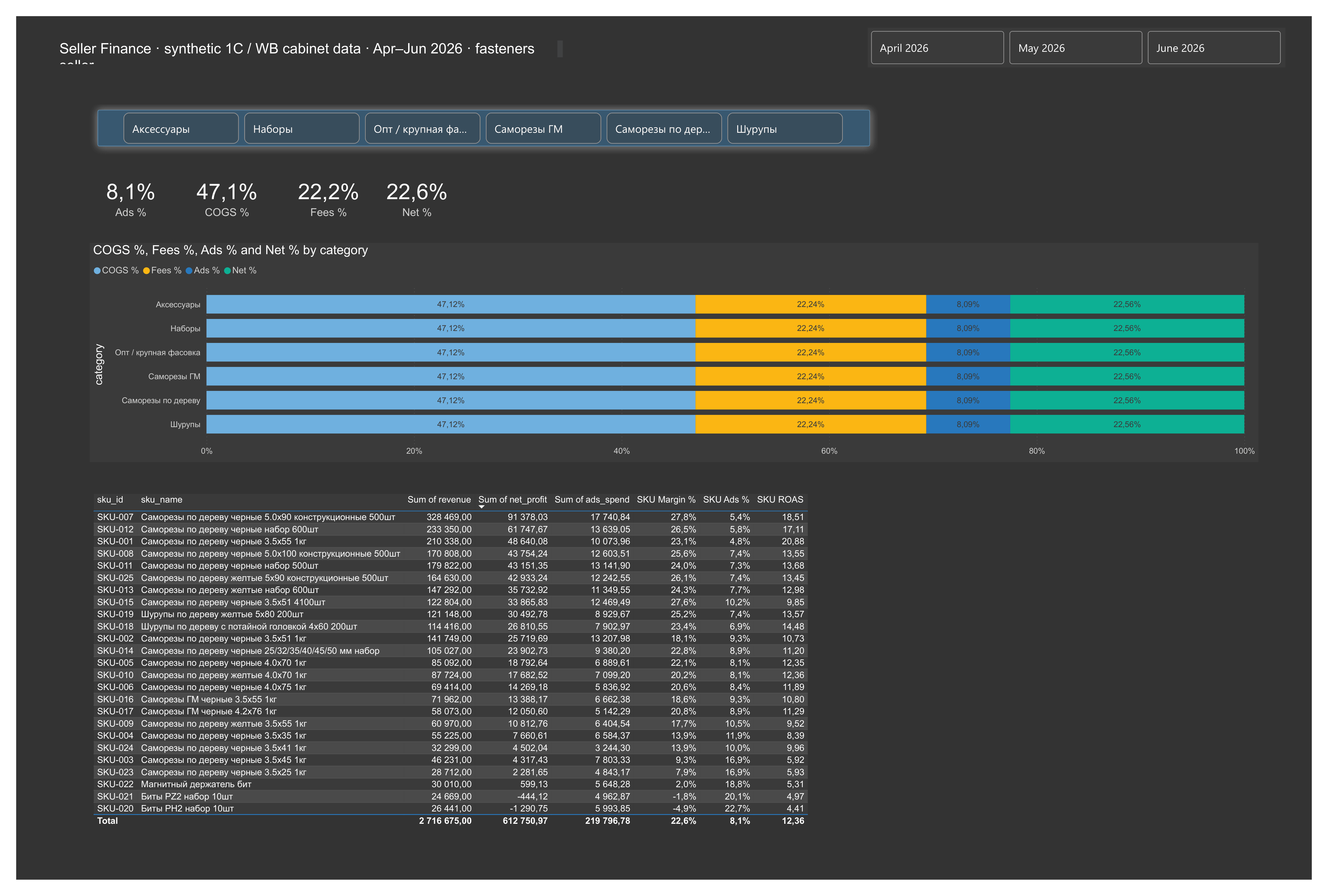
Task: Select the Net % segment for Шурупы bar
Action: click(1127, 424)
